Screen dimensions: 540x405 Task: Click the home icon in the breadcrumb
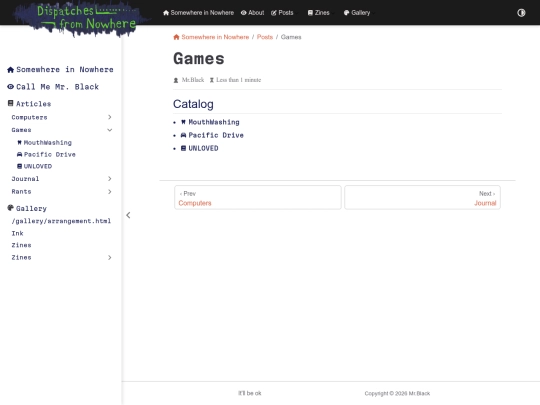[x=176, y=37]
